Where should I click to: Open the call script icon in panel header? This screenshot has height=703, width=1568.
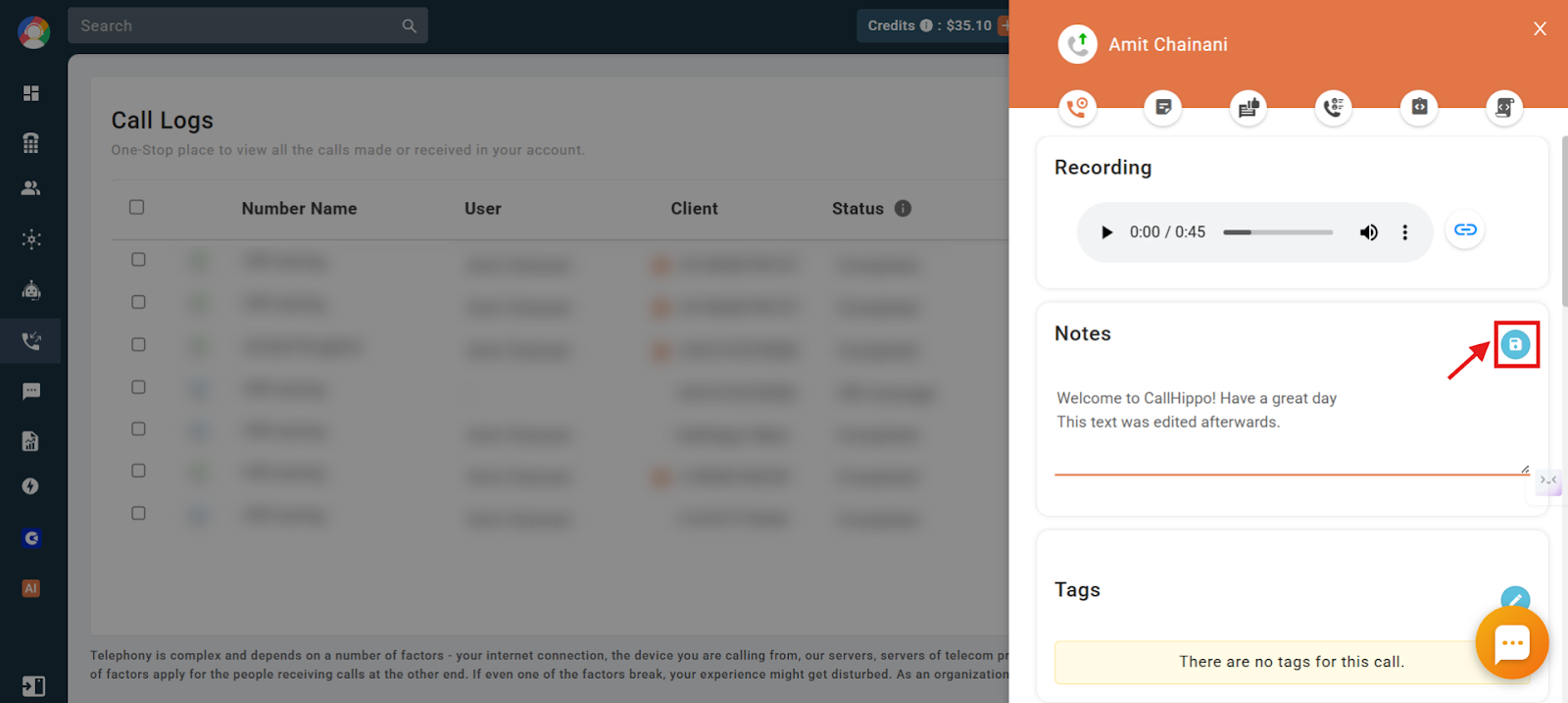click(1504, 107)
